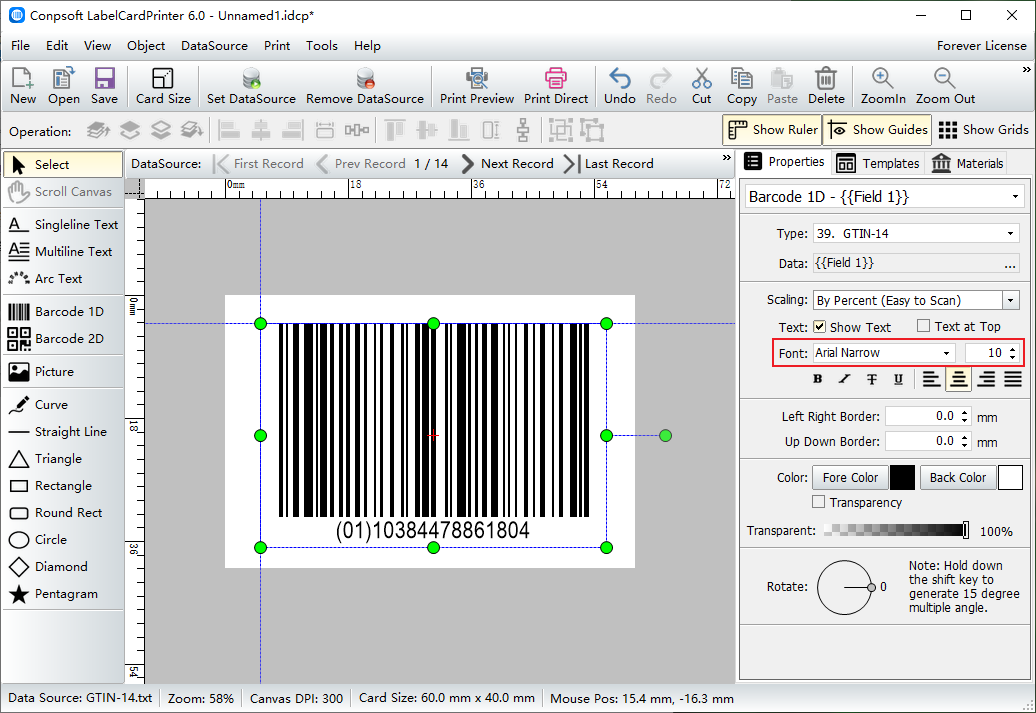Open the Scaling dropdown

(1010, 301)
